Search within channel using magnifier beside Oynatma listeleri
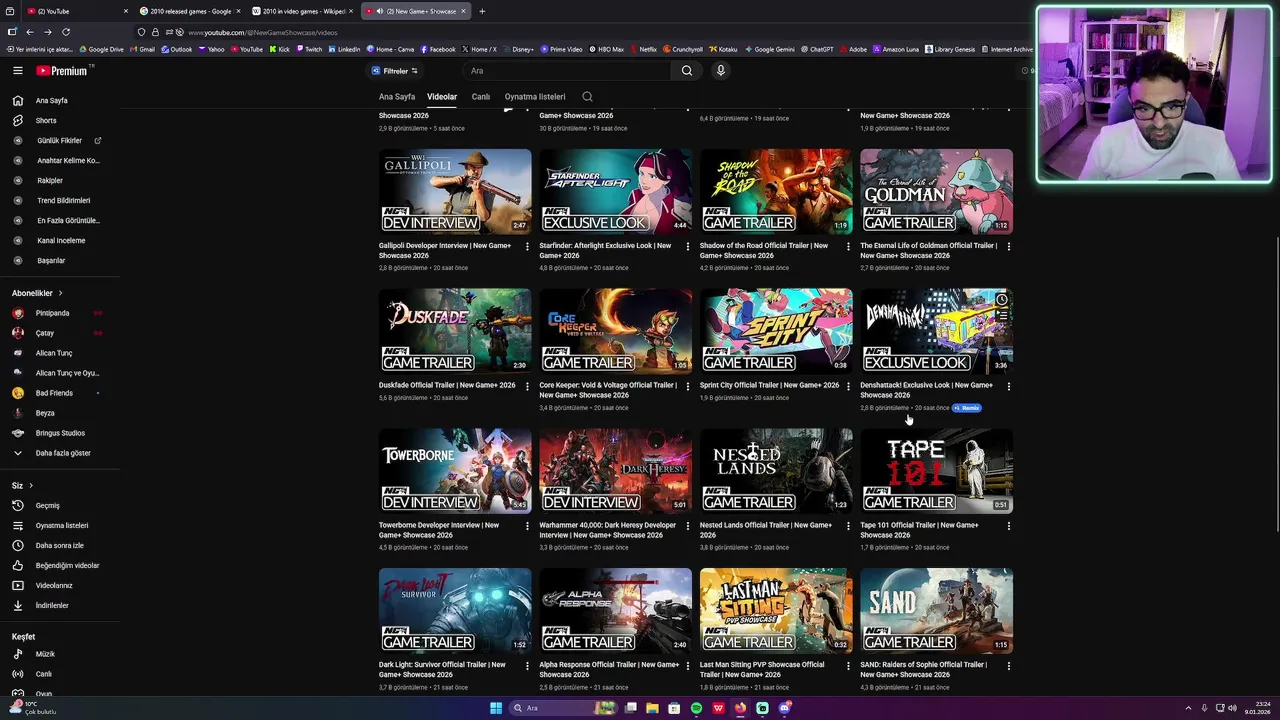Viewport: 1280px width, 720px height. [x=587, y=97]
